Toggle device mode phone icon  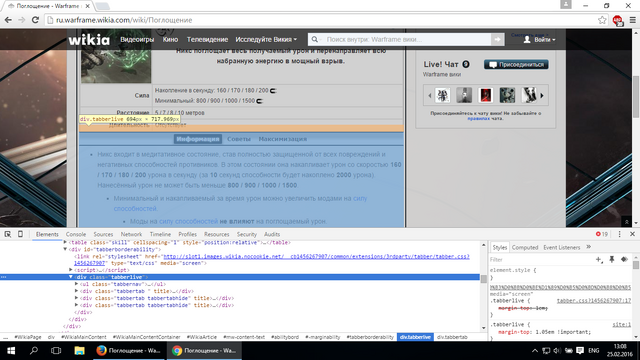[x=20, y=234]
